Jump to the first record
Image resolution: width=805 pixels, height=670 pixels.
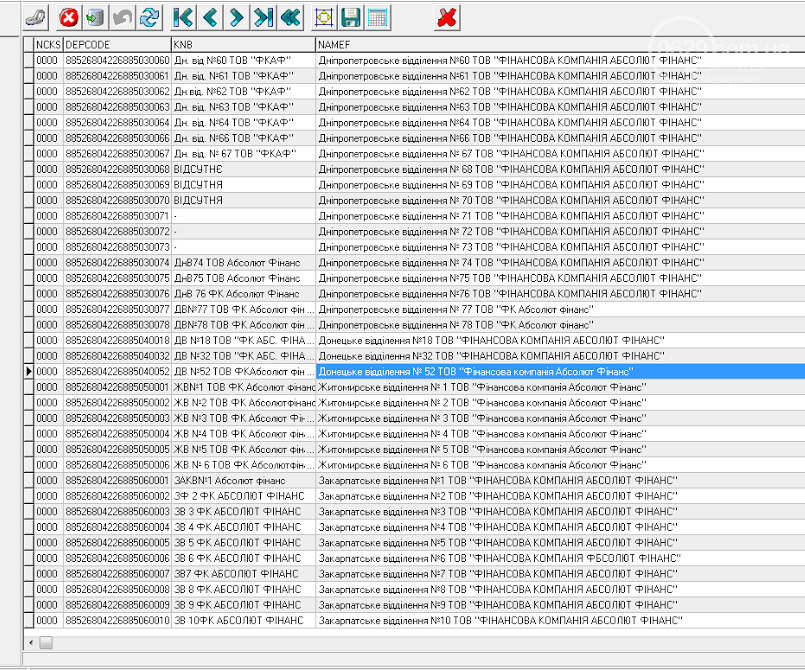tap(183, 17)
